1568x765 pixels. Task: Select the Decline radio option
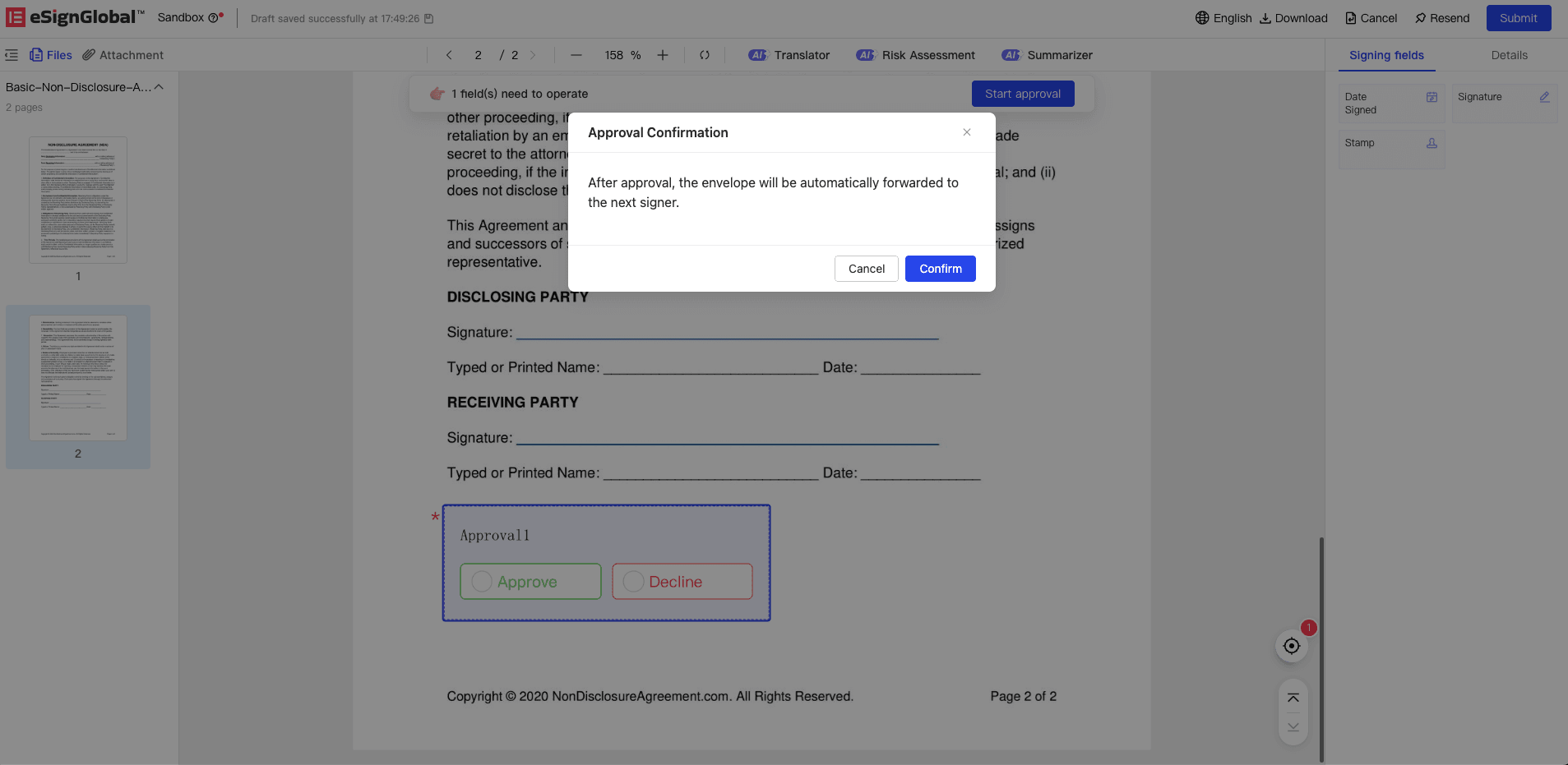[634, 582]
